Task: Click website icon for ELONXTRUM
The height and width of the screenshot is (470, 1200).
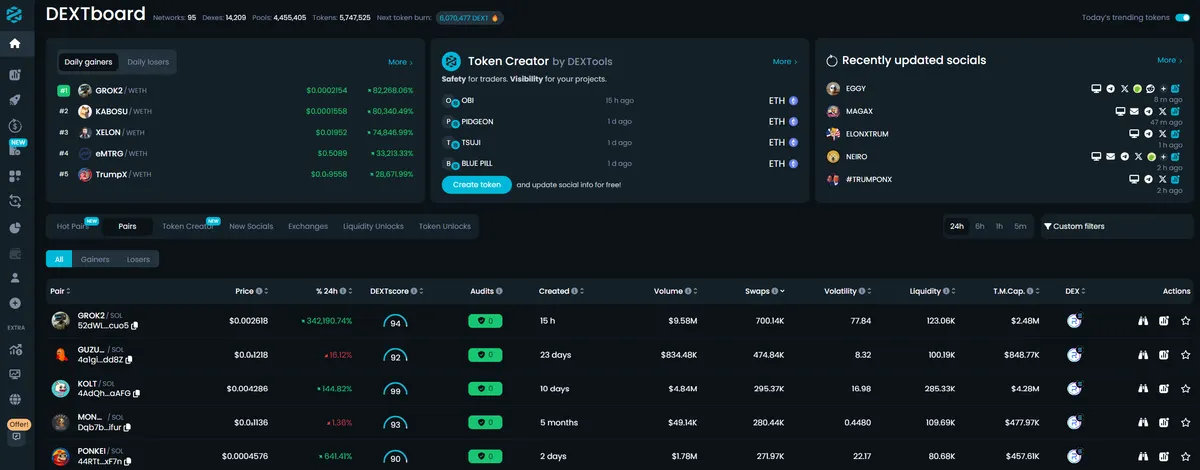Action: coord(1134,134)
